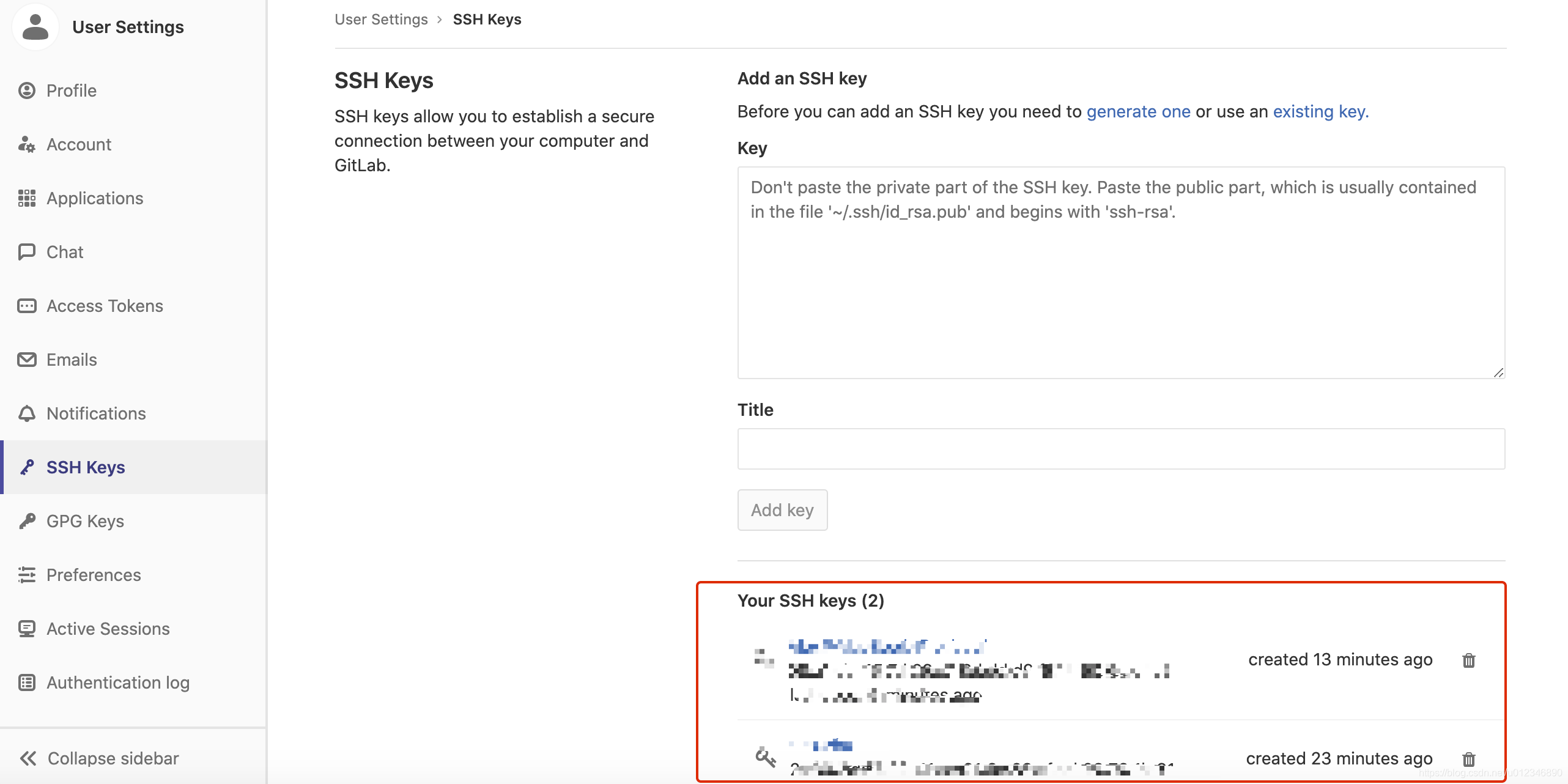The width and height of the screenshot is (1568, 784).
Task: Click 'created 13 minutes ago' text
Action: click(1340, 660)
